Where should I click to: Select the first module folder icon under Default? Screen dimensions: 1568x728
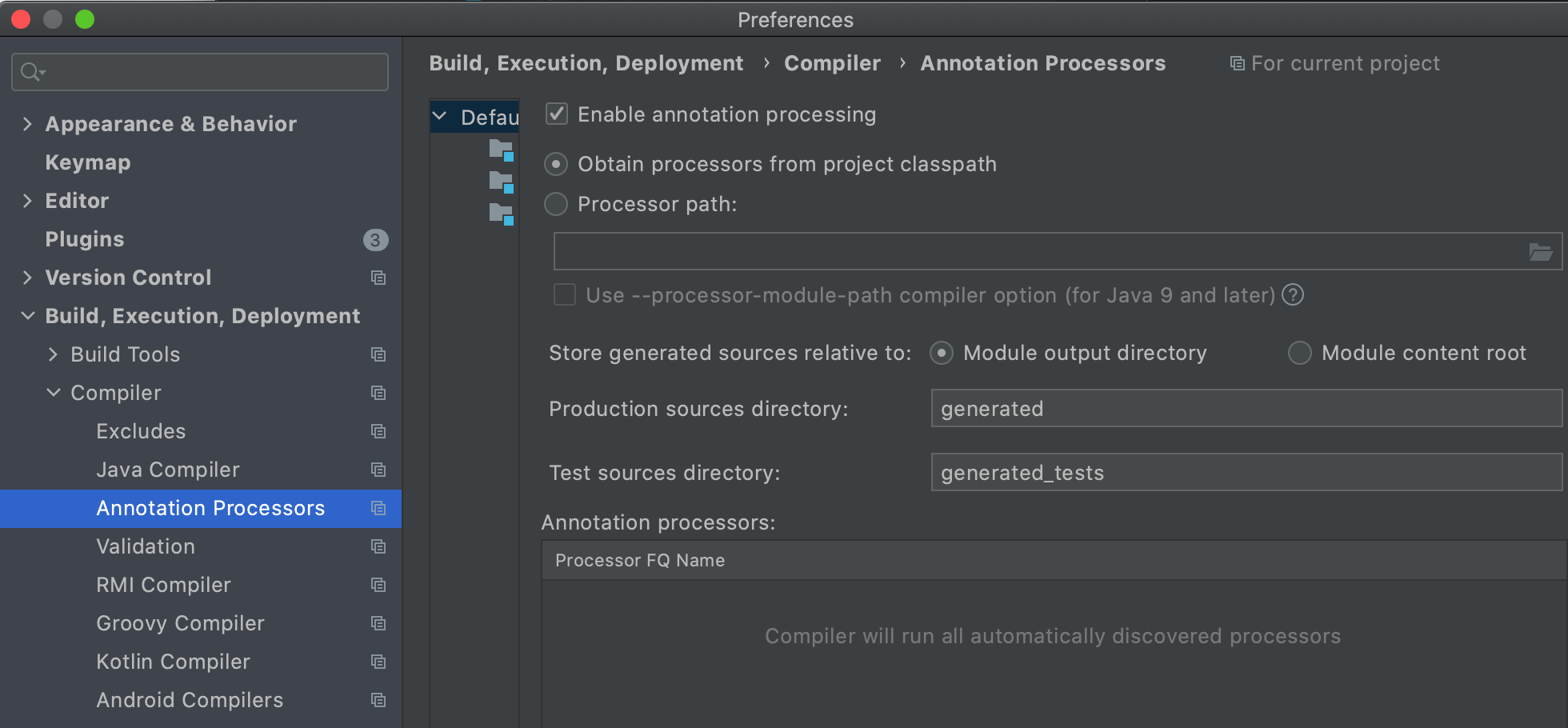[x=501, y=150]
